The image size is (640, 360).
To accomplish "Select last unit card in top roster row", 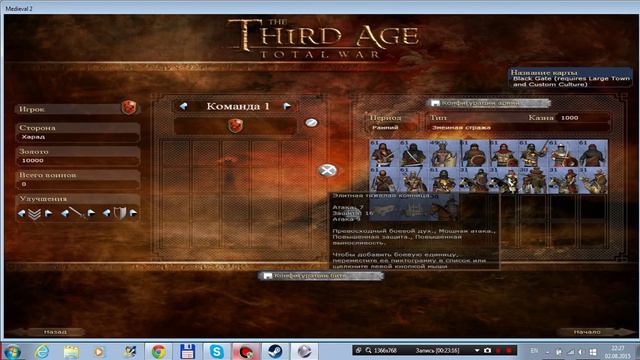I will click(592, 153).
